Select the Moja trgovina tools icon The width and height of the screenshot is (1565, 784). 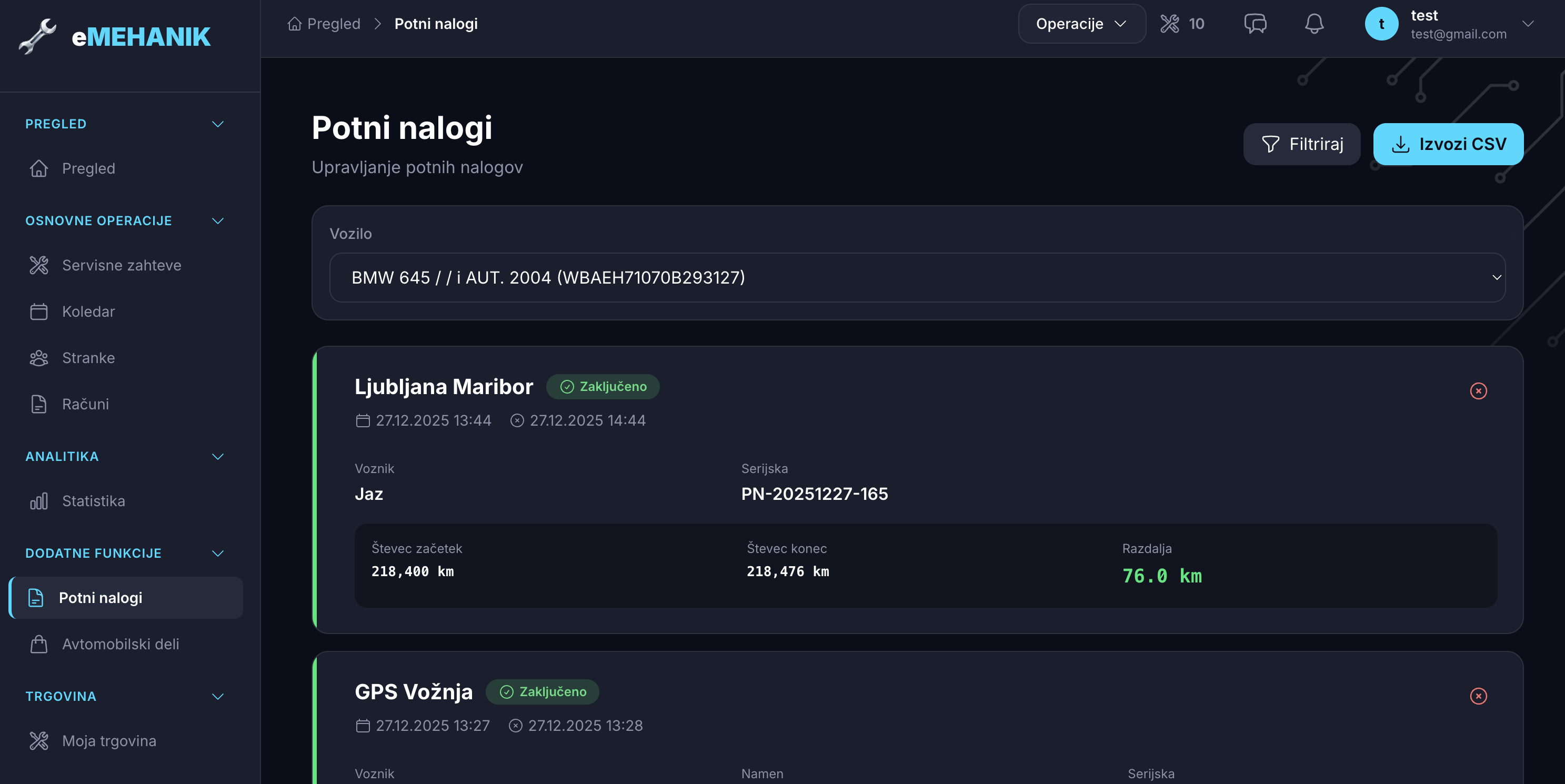tap(38, 740)
